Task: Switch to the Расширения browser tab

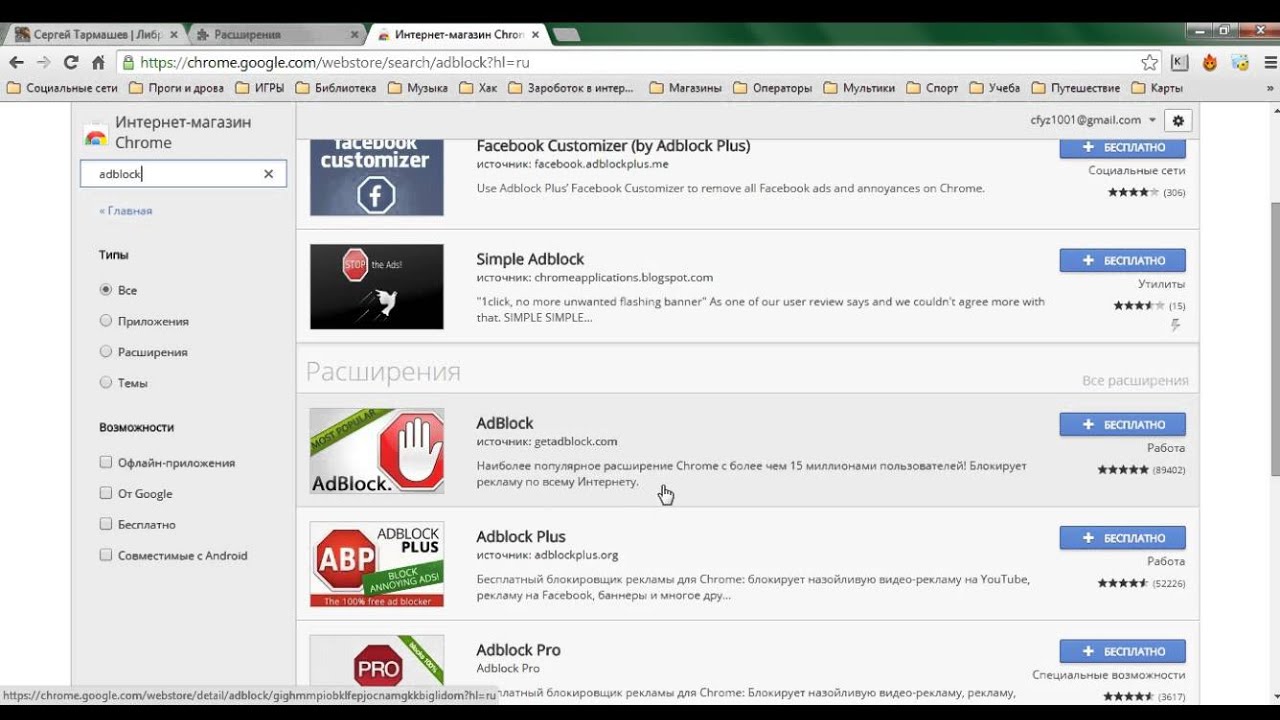Action: (277, 34)
